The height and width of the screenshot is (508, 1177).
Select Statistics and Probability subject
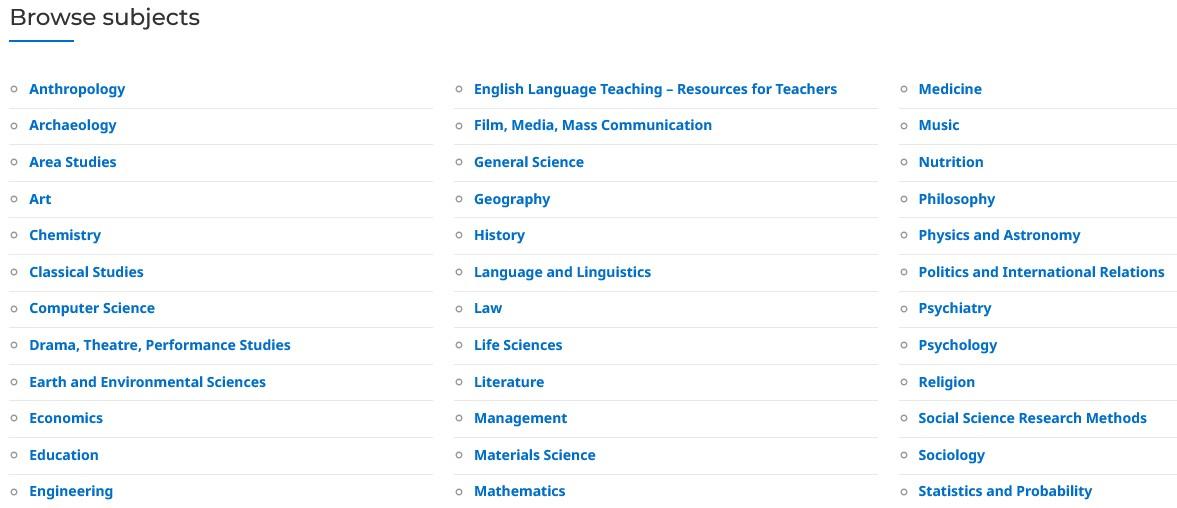pyautogui.click(x=1005, y=491)
